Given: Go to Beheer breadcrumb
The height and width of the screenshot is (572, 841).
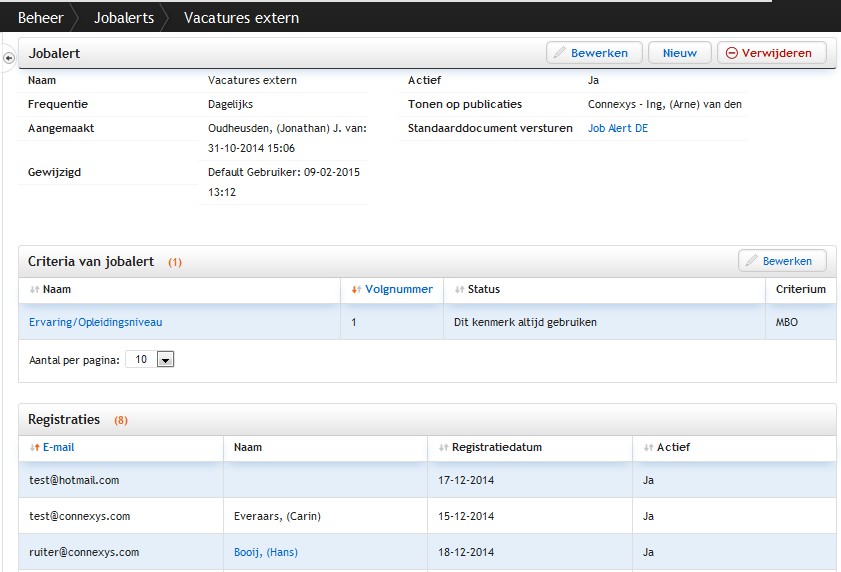Looking at the screenshot, I should point(41,18).
